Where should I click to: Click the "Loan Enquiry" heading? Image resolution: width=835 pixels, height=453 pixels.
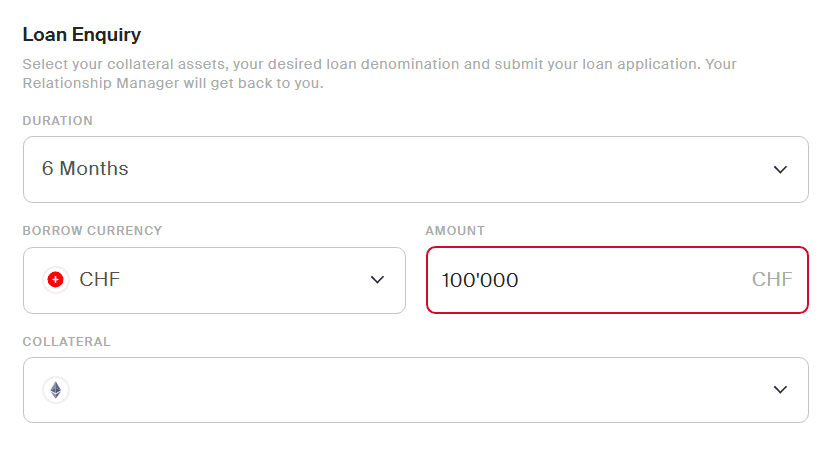coord(82,35)
